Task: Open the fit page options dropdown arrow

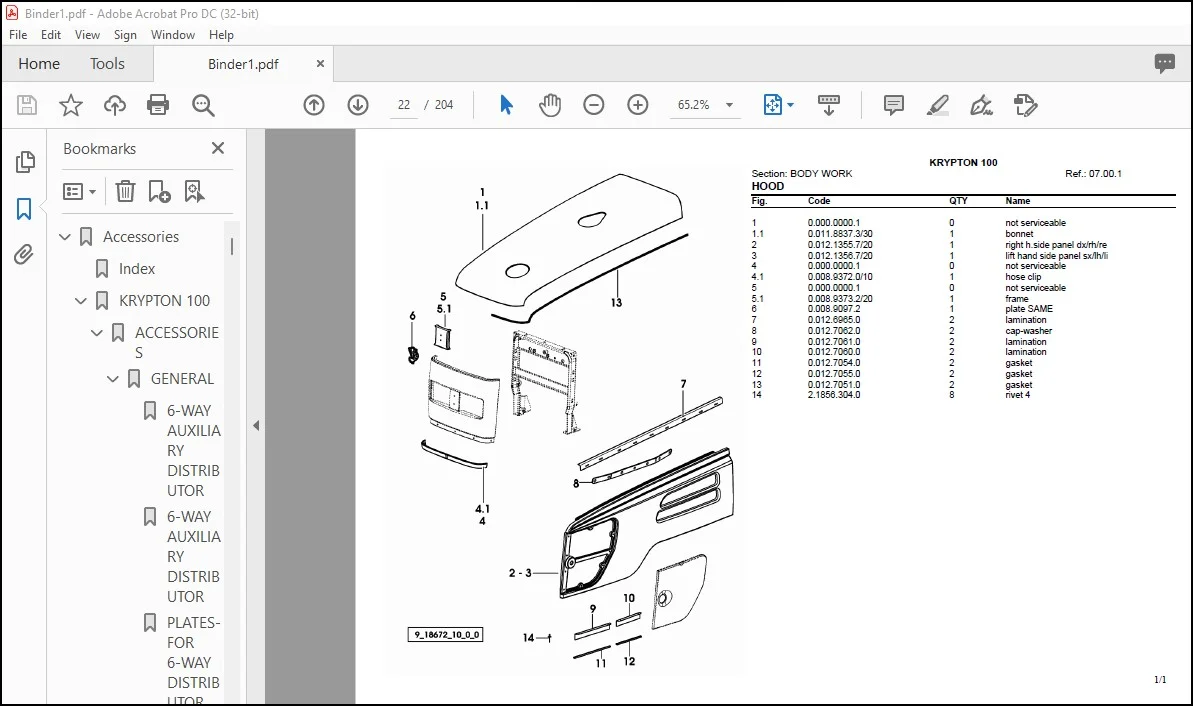Action: tap(790, 105)
